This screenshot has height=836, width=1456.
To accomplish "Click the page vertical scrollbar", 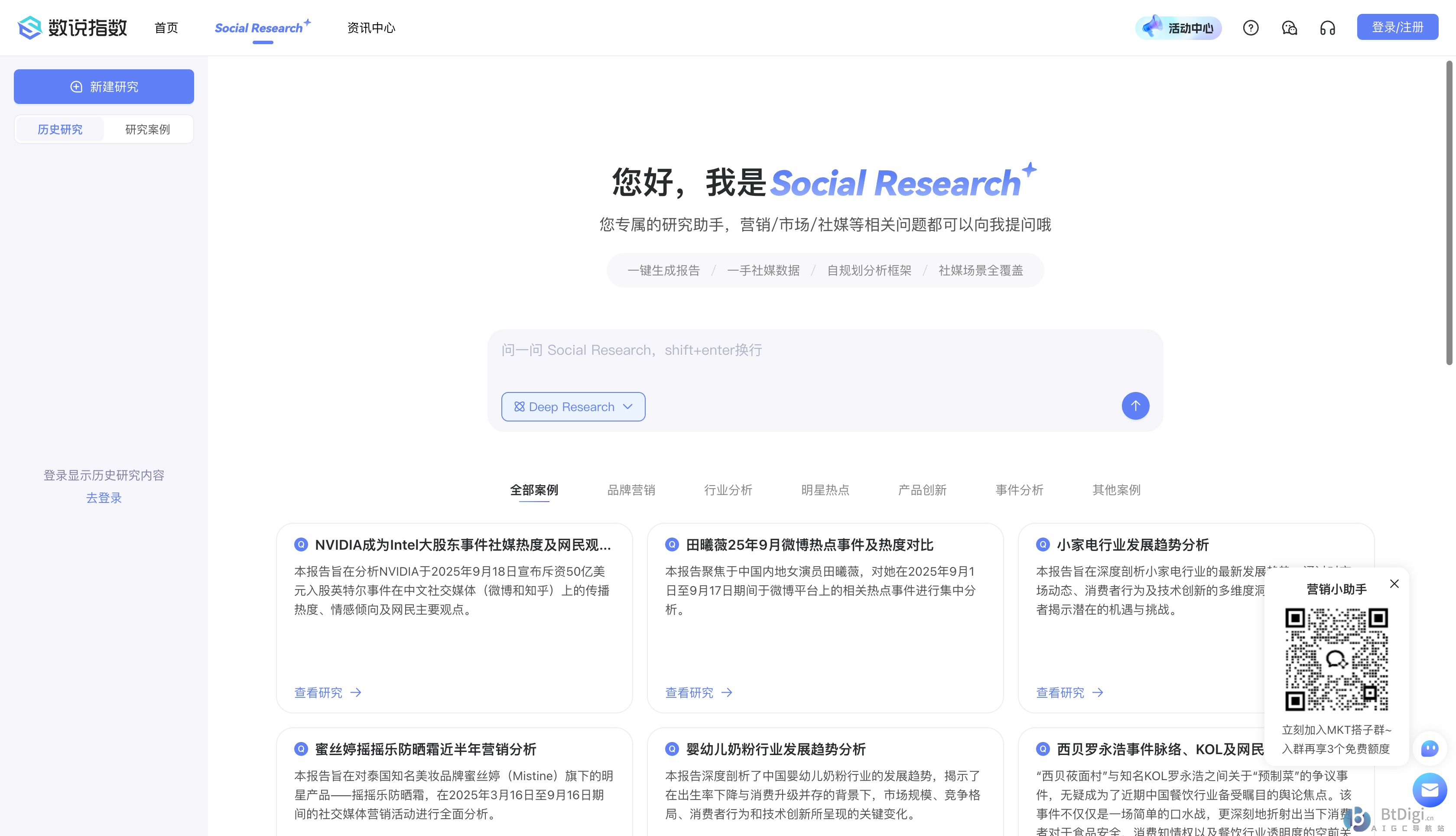I will click(1449, 212).
